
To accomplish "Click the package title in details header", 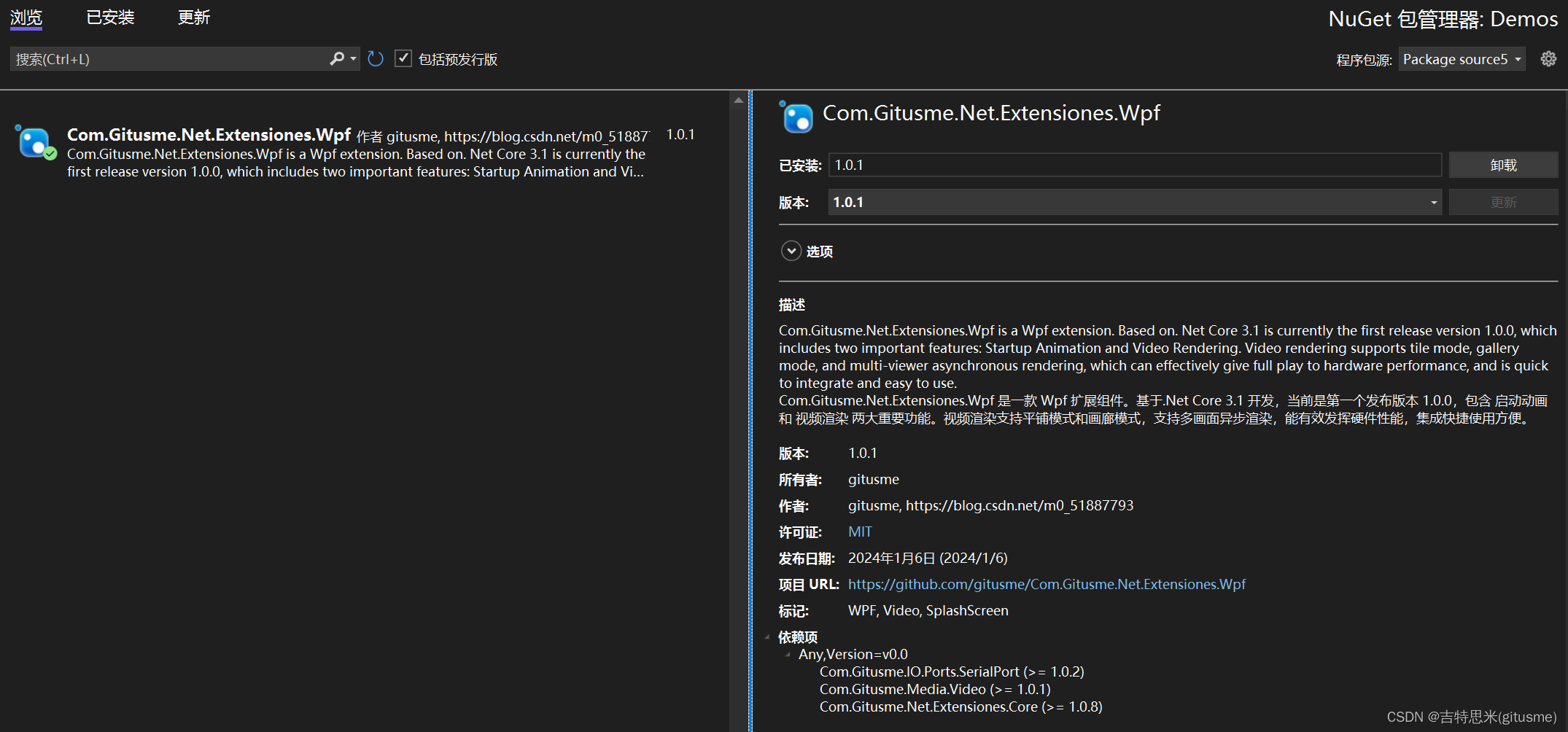I will coord(991,113).
